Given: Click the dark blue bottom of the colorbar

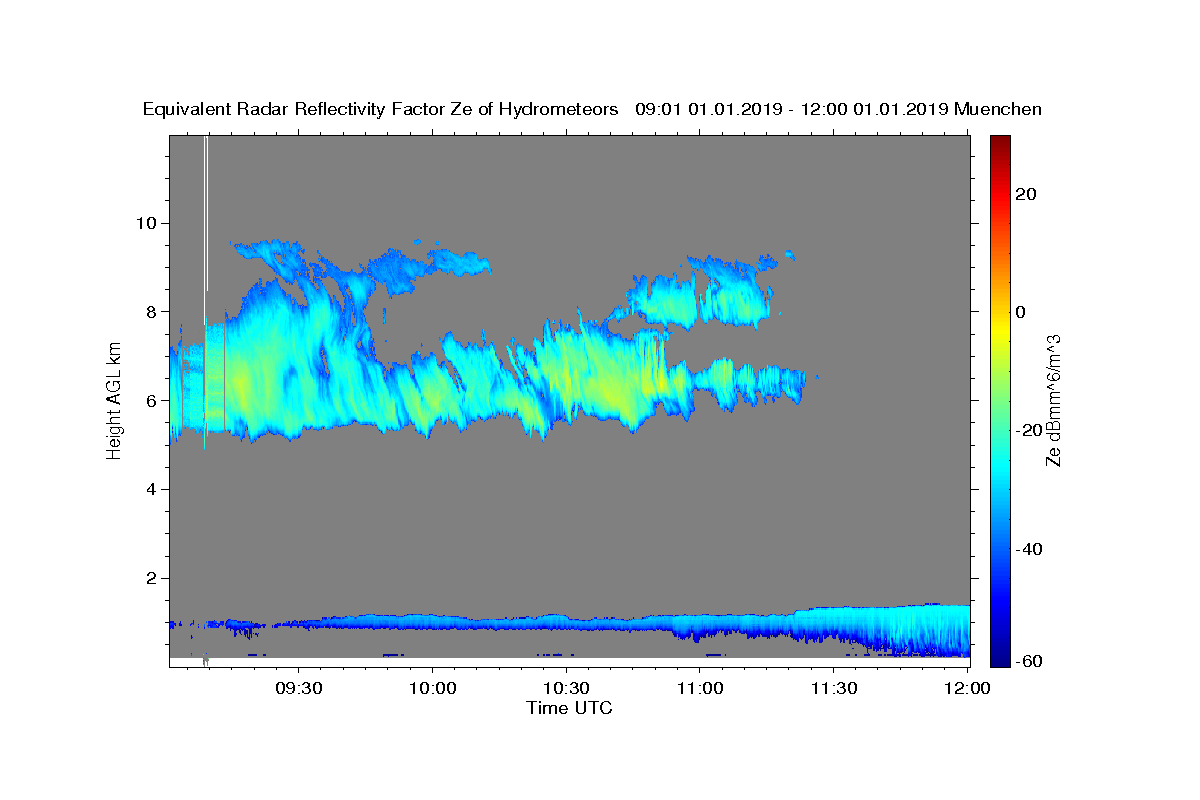Looking at the screenshot, I should (x=1000, y=655).
